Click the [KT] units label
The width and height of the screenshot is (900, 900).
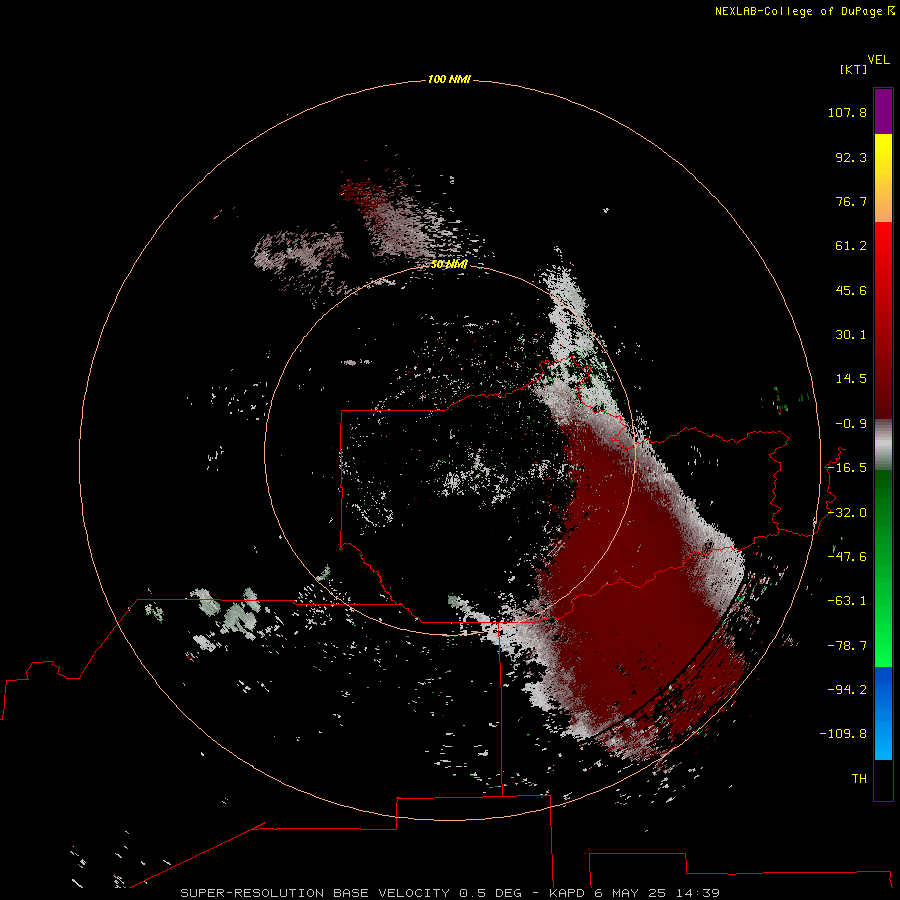[x=854, y=69]
